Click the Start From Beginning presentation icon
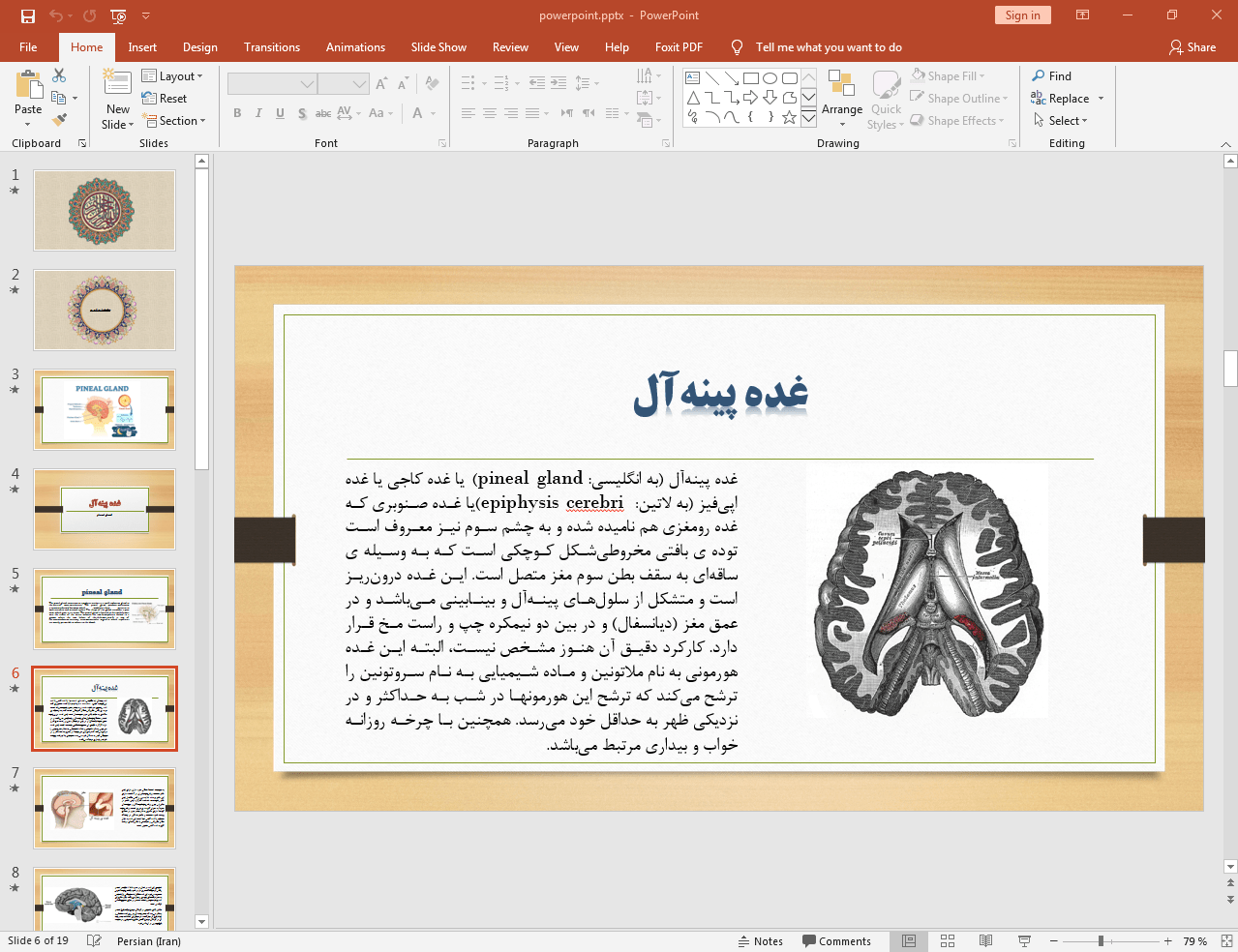 point(118,15)
